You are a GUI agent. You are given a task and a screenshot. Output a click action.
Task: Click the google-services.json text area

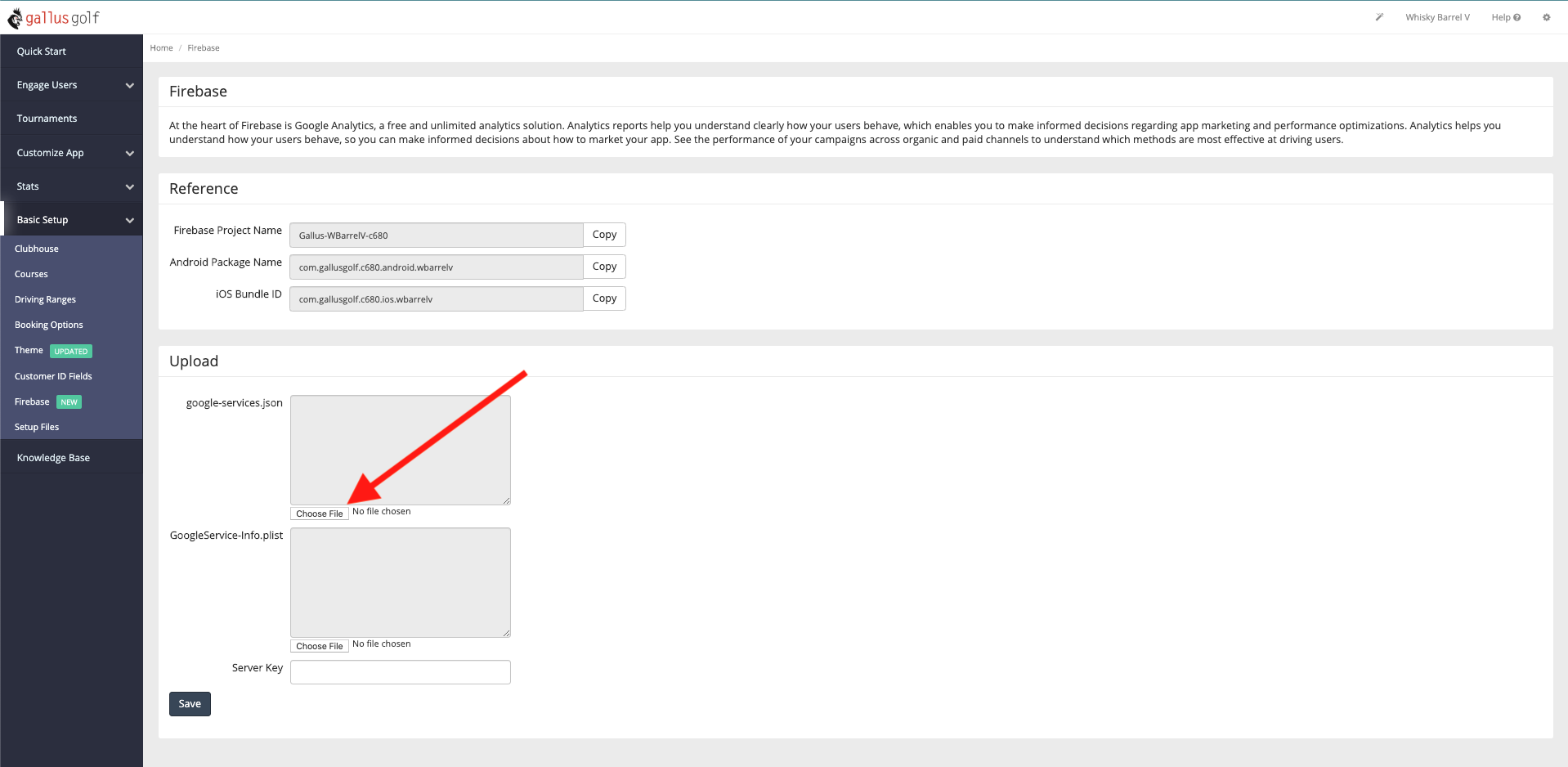tap(401, 450)
